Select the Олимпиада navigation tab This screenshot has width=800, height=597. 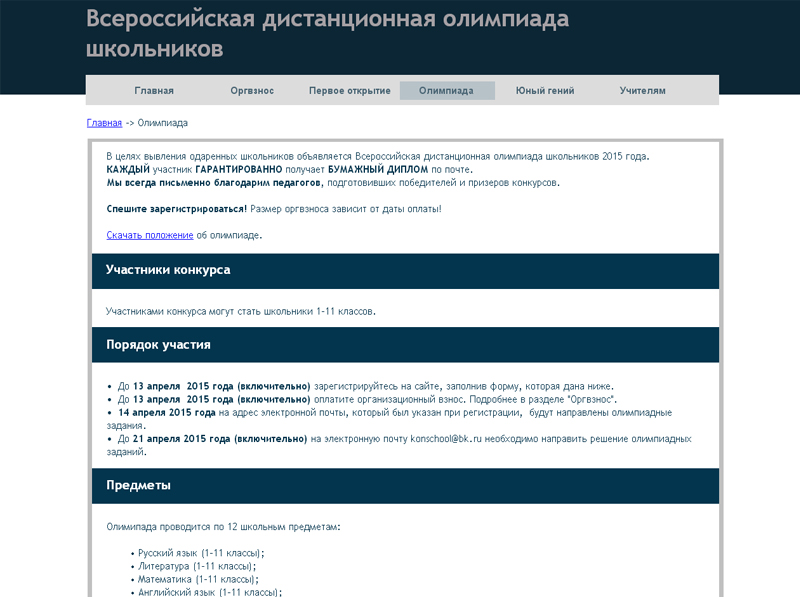pyautogui.click(x=446, y=90)
